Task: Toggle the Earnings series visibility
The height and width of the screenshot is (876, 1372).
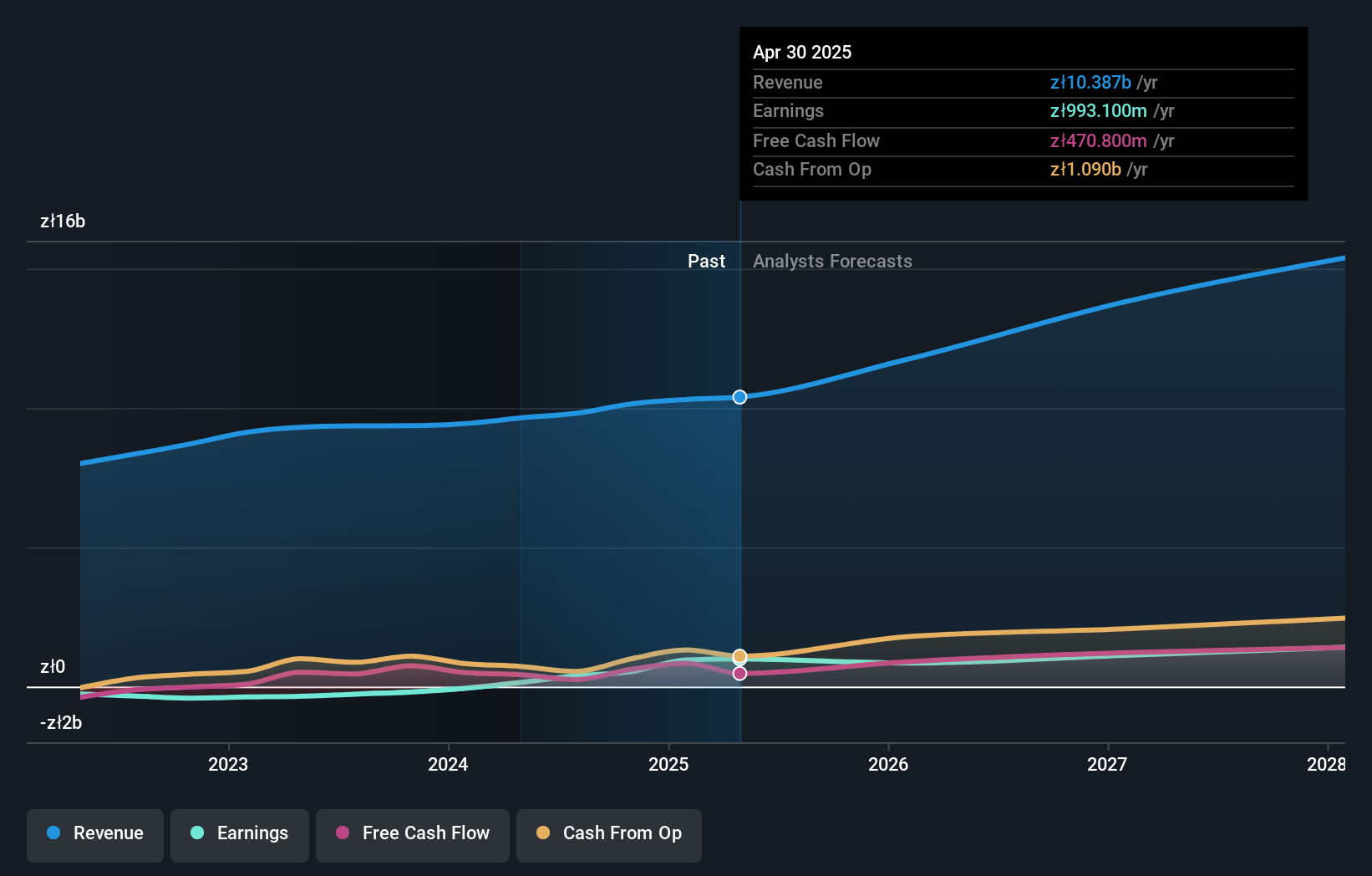Action: point(239,833)
